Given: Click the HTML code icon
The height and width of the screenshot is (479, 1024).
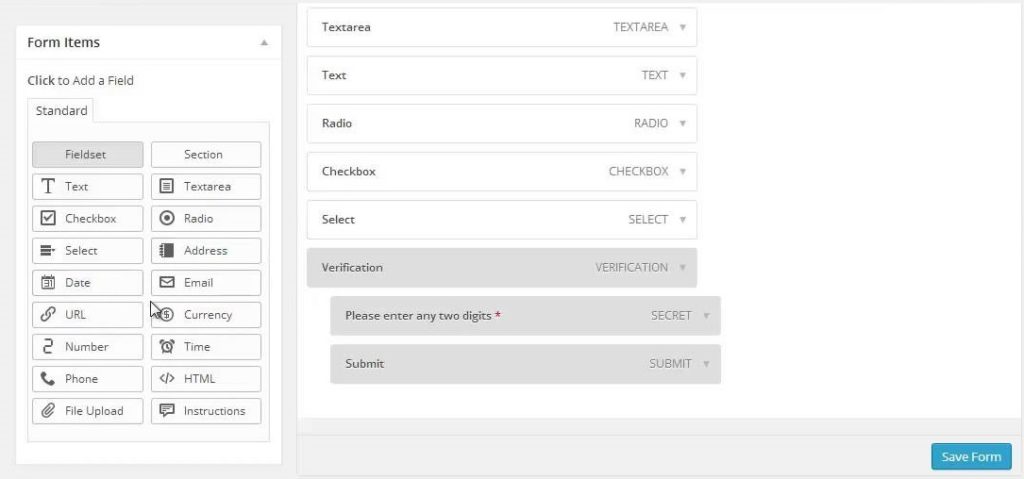Looking at the screenshot, I should [x=167, y=379].
